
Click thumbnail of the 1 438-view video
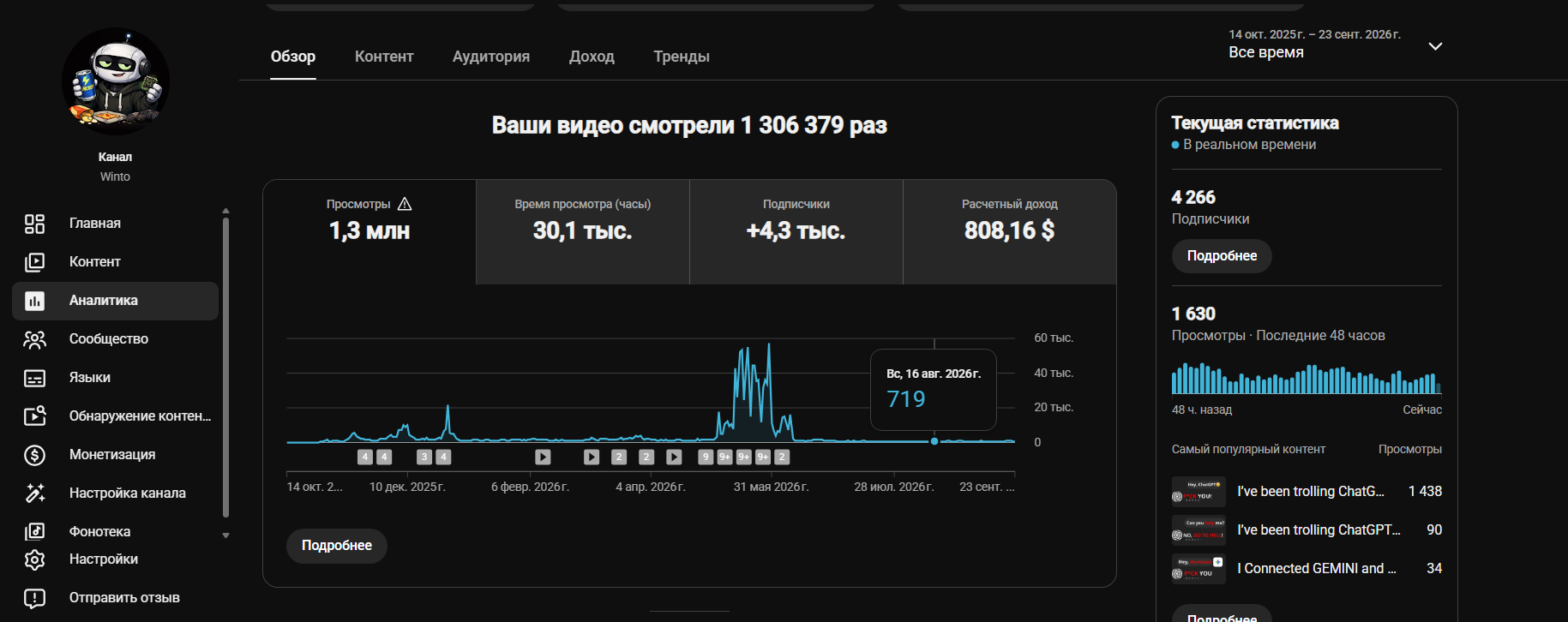(1199, 492)
